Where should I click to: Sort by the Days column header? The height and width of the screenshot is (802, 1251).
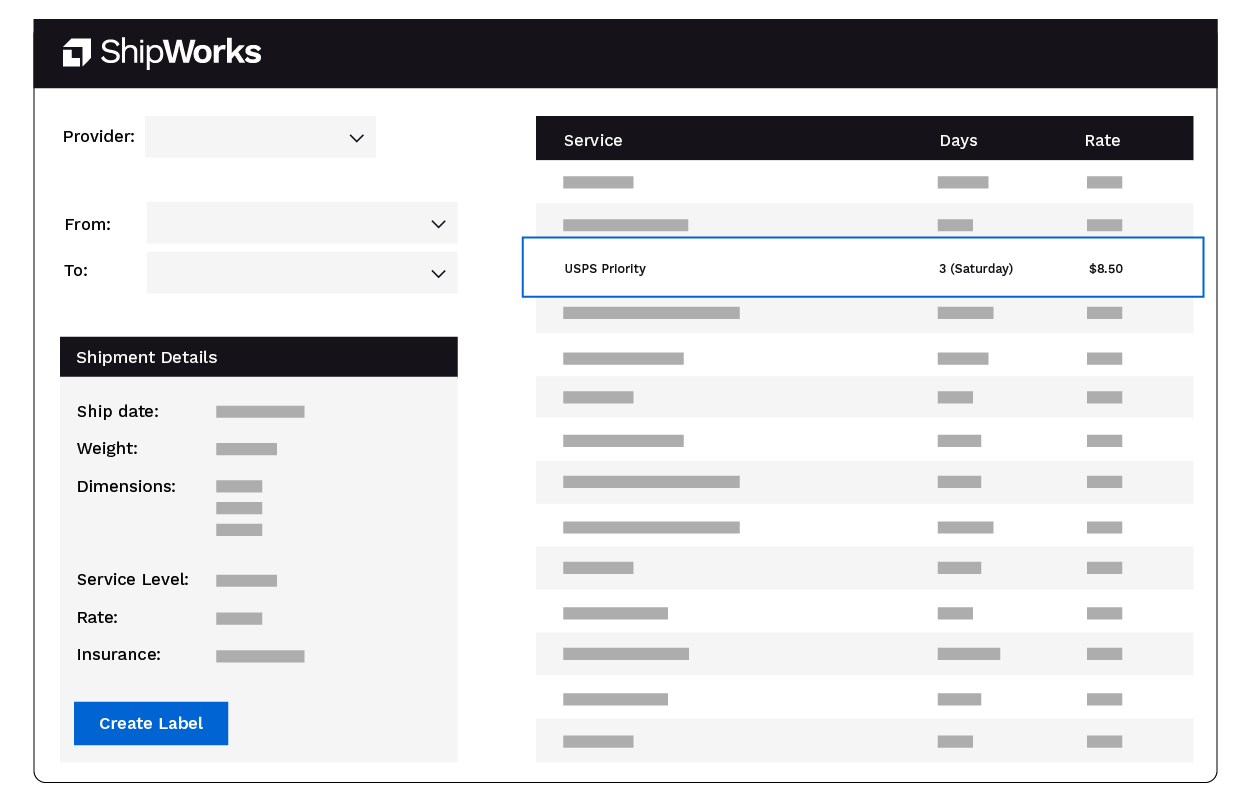click(958, 140)
